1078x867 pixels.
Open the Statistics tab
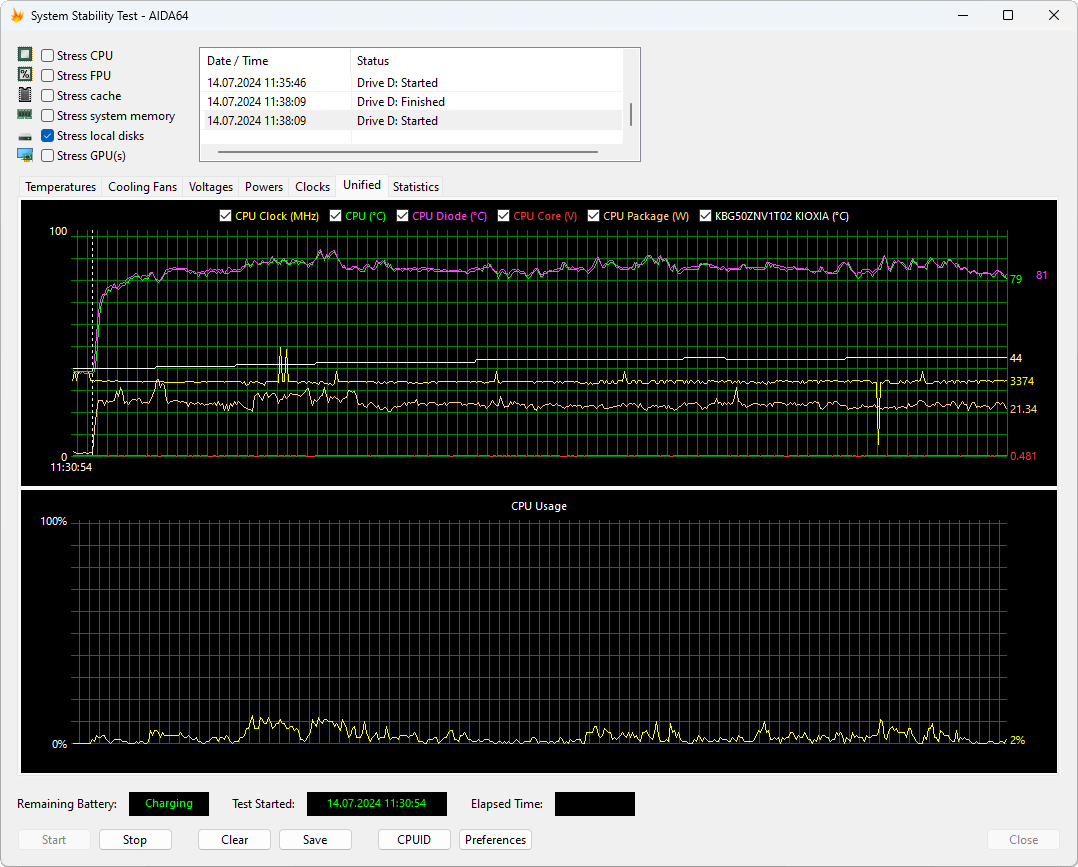click(x=415, y=187)
